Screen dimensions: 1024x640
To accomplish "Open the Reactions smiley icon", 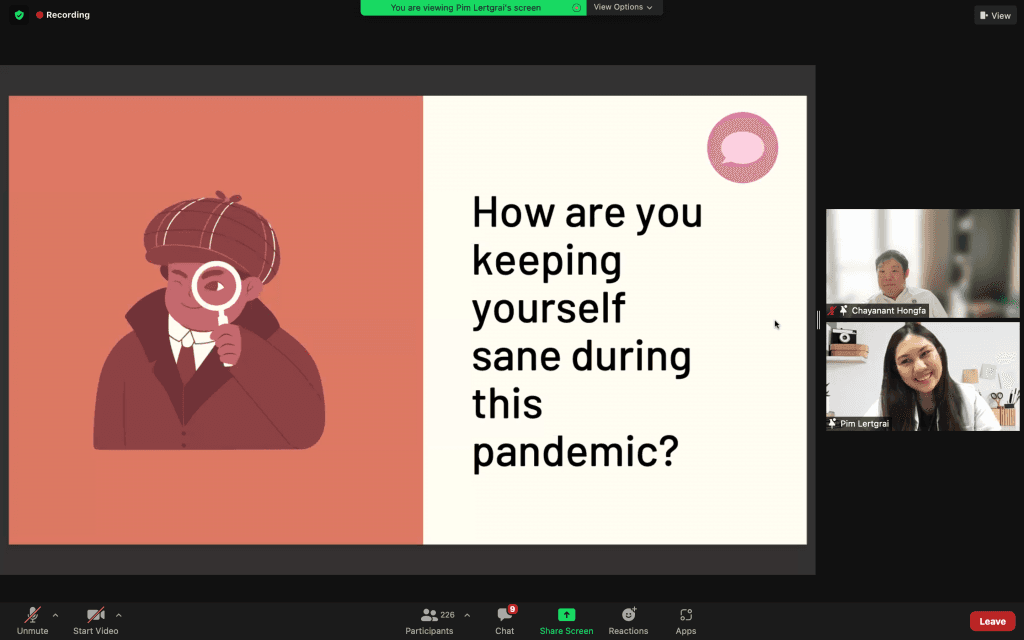I will [628, 615].
